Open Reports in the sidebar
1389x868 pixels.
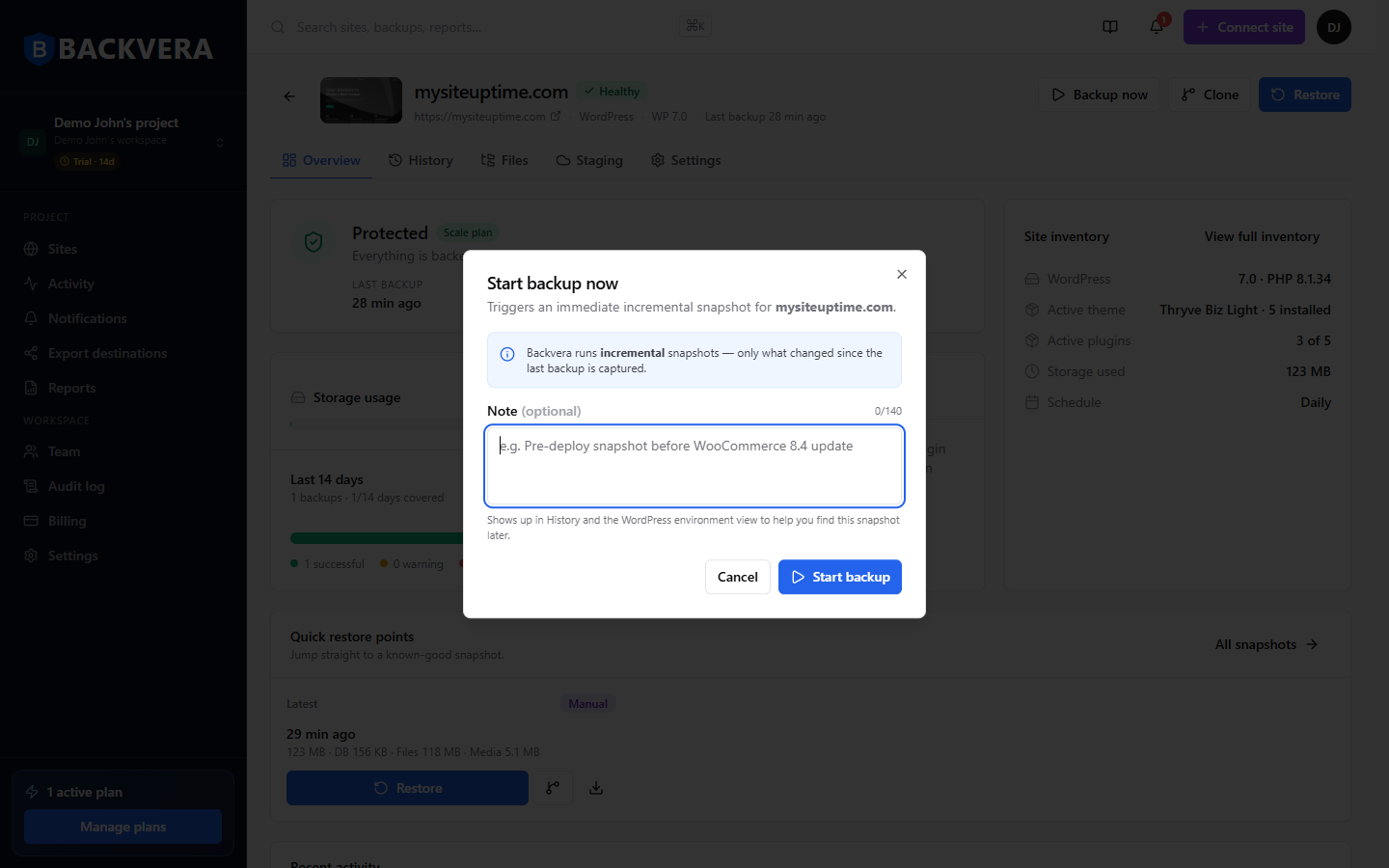[x=123, y=388]
